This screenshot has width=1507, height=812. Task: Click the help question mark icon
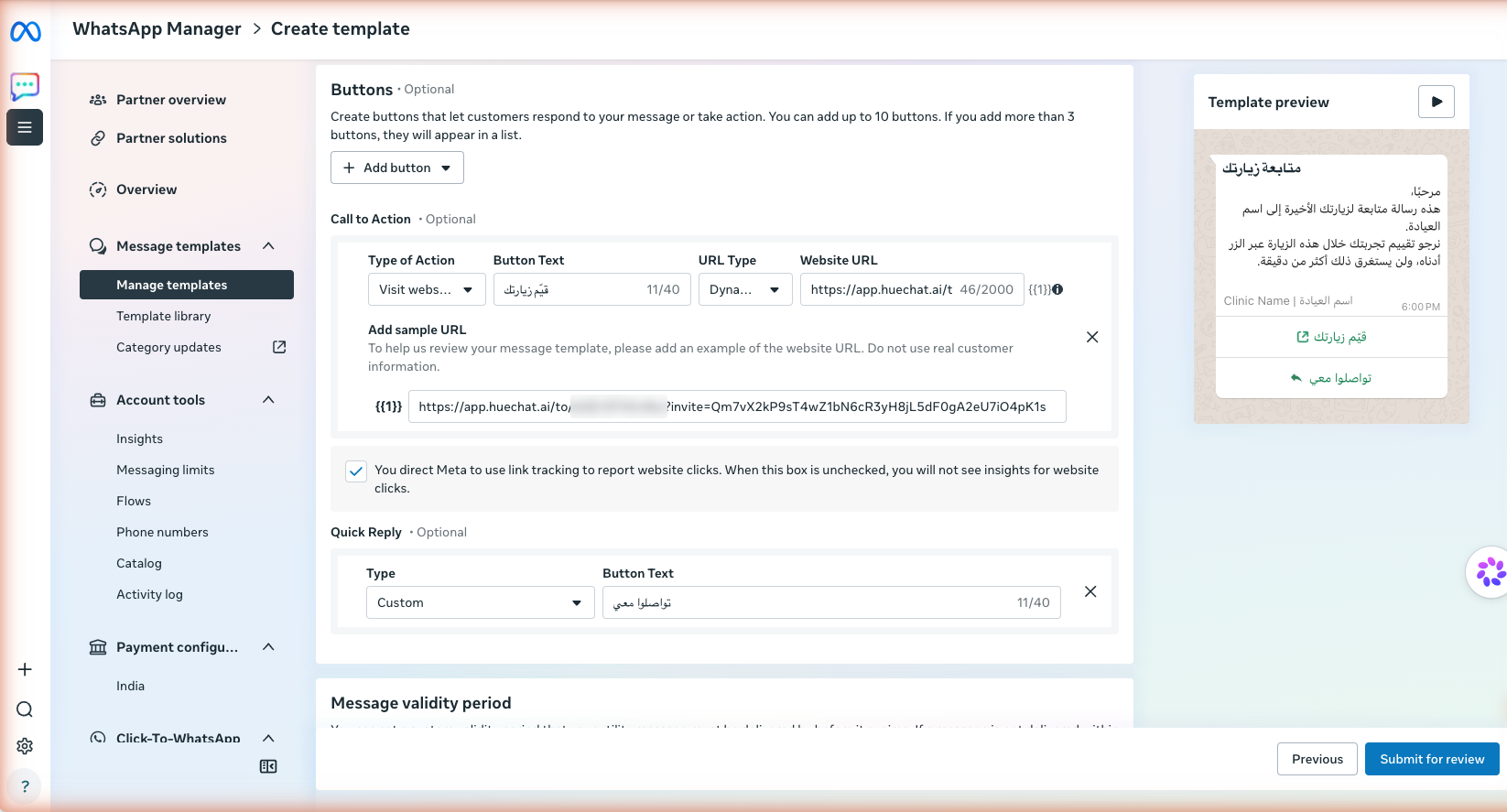(25, 786)
